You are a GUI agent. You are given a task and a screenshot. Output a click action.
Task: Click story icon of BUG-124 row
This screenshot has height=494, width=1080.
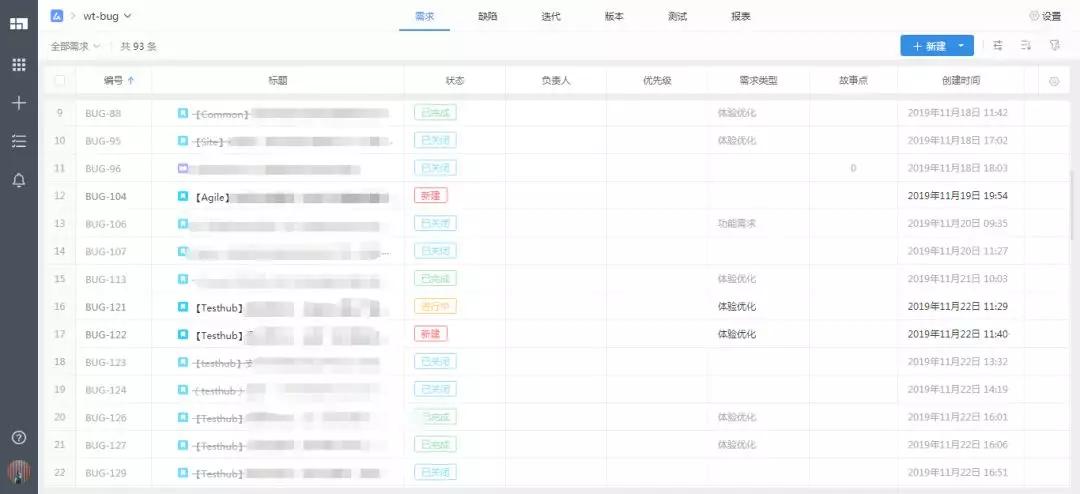[183, 390]
